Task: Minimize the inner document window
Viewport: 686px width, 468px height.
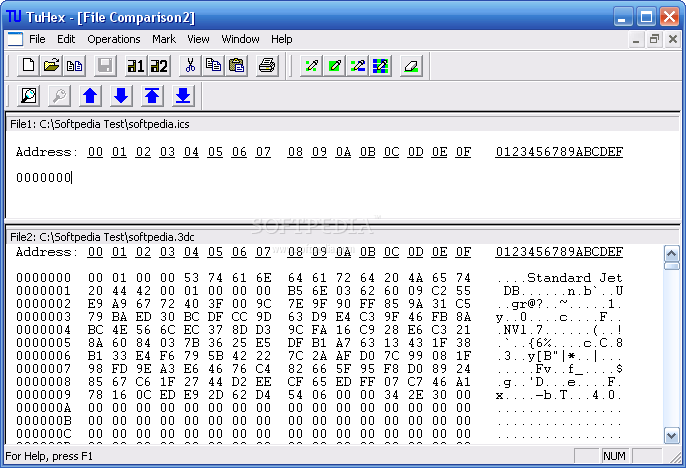Action: click(x=636, y=39)
